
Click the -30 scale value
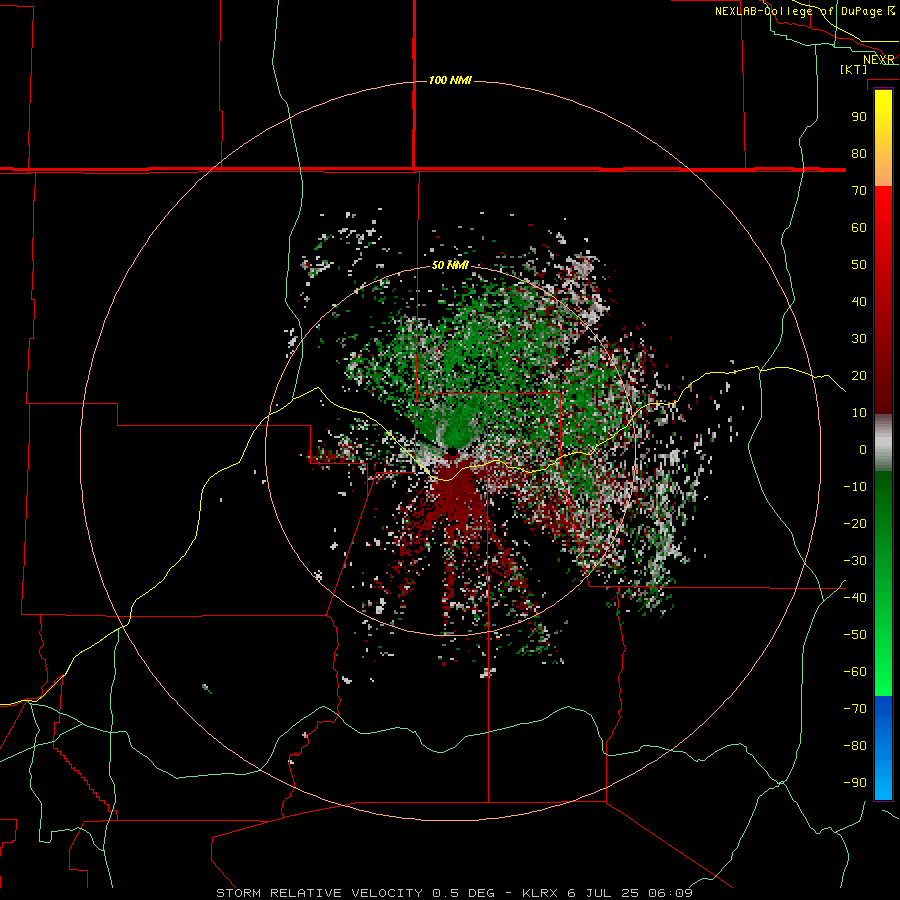(855, 561)
